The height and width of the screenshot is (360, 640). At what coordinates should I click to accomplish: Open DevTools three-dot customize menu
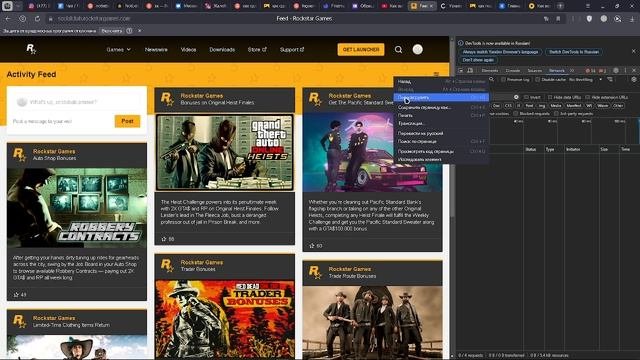tap(625, 70)
